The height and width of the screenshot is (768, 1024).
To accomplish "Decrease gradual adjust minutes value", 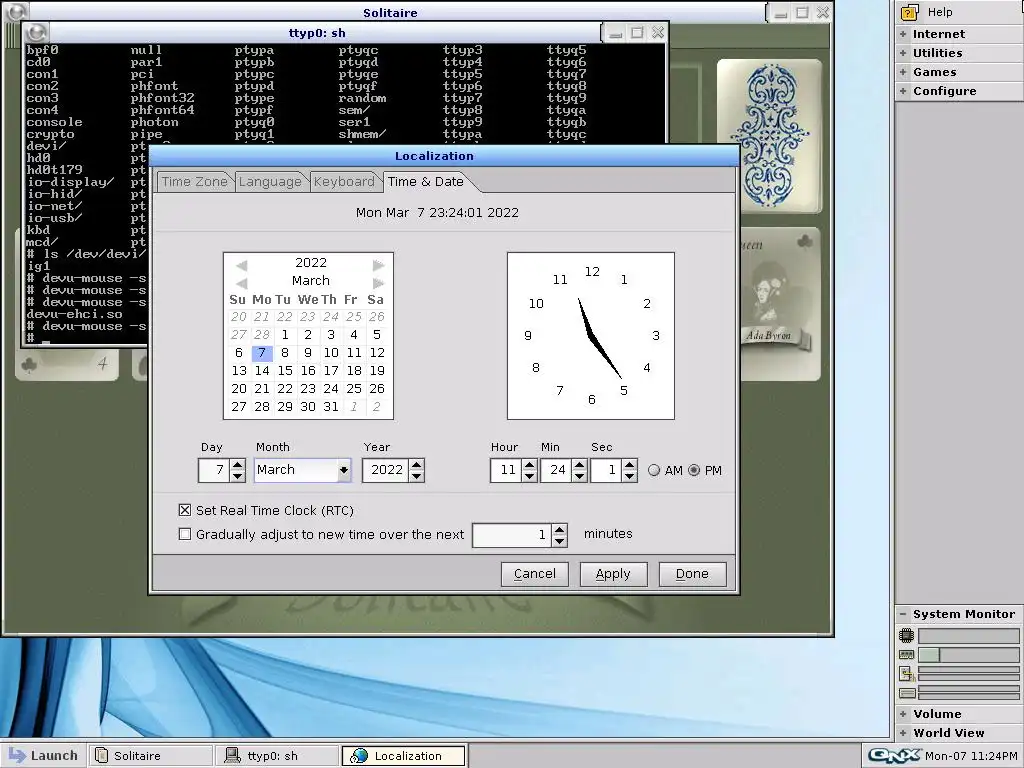I will coord(560,541).
